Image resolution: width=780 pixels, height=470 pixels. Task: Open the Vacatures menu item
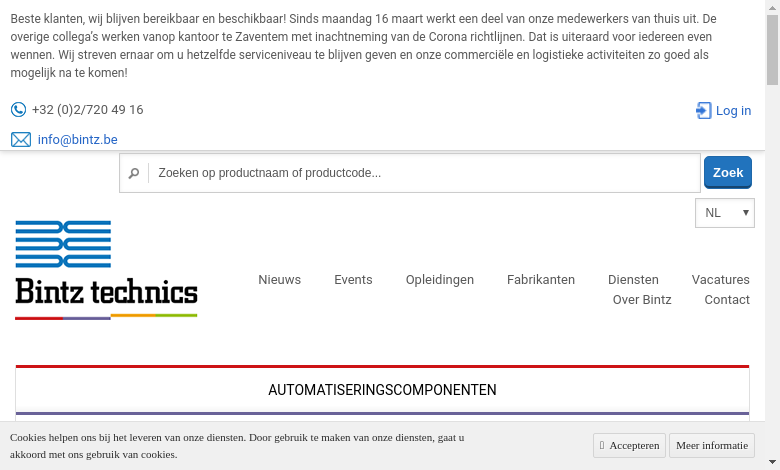pyautogui.click(x=720, y=280)
